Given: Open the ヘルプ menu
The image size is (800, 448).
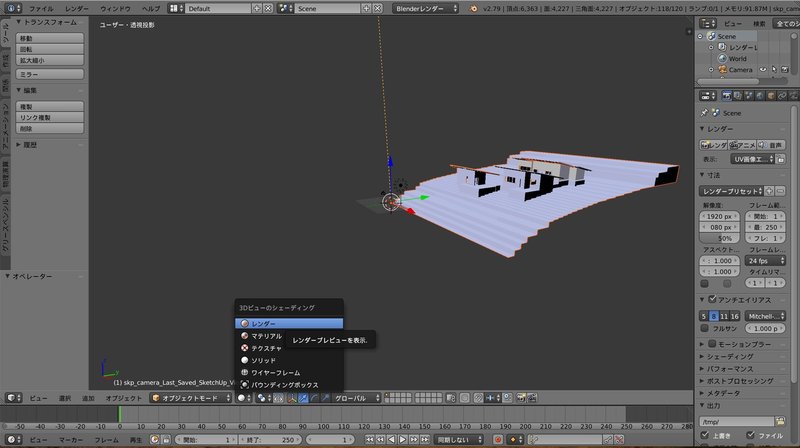Looking at the screenshot, I should point(151,9).
